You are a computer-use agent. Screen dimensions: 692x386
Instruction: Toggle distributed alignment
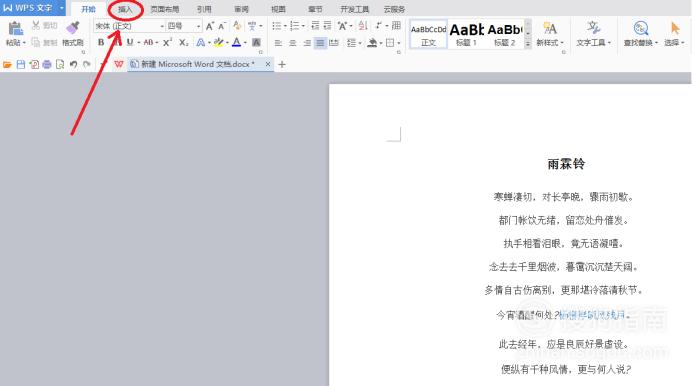334,43
